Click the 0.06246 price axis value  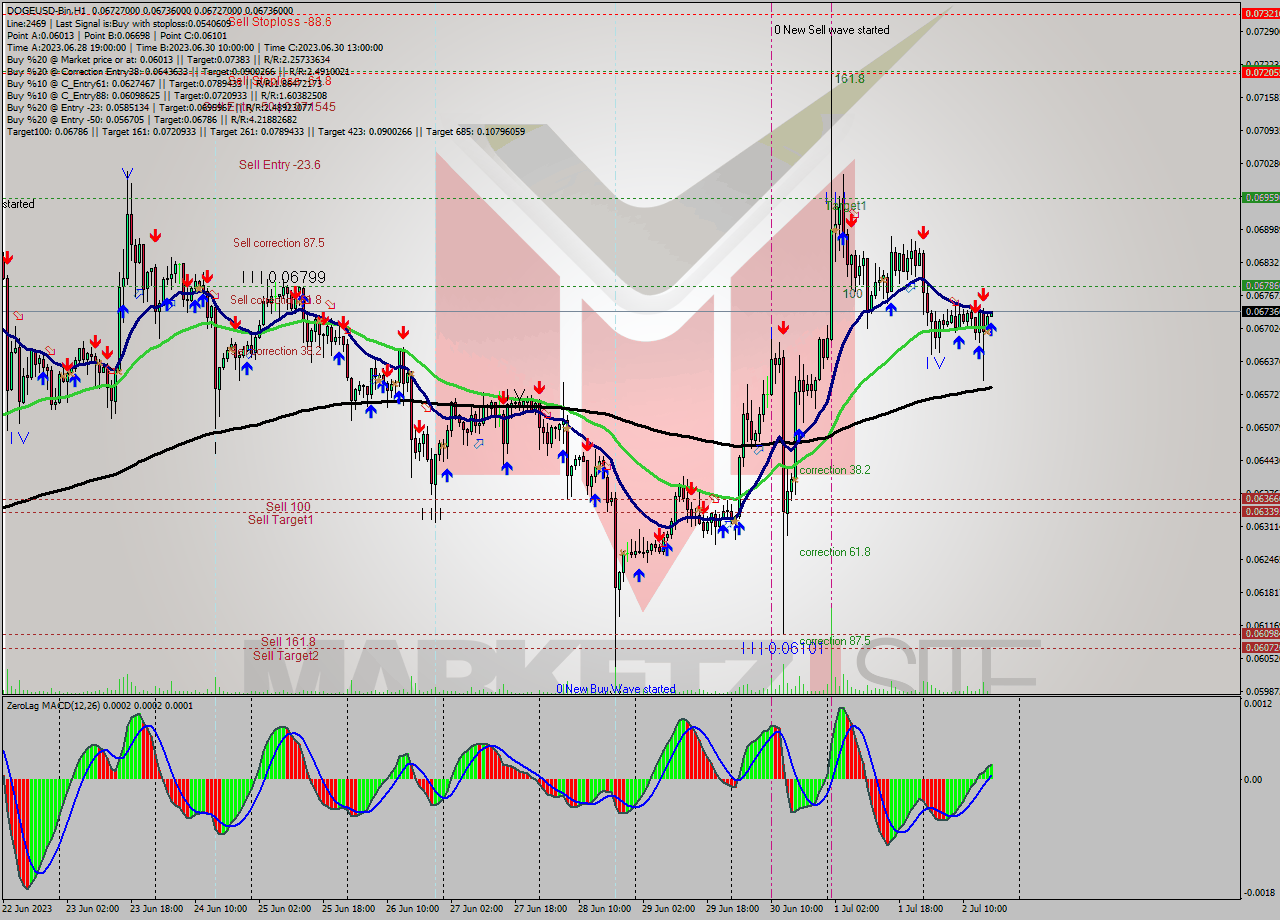pos(1263,559)
